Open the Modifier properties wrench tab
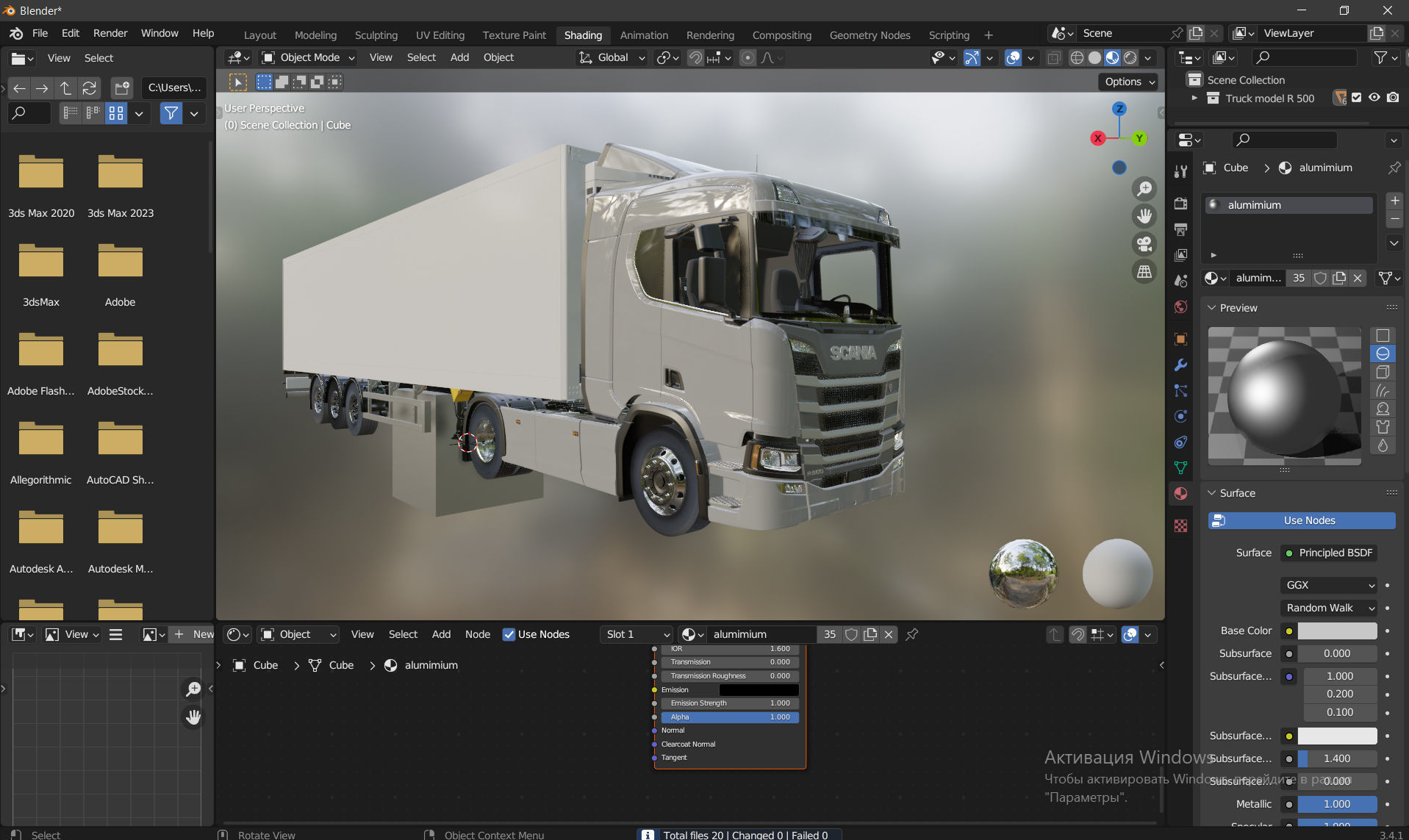 point(1180,365)
